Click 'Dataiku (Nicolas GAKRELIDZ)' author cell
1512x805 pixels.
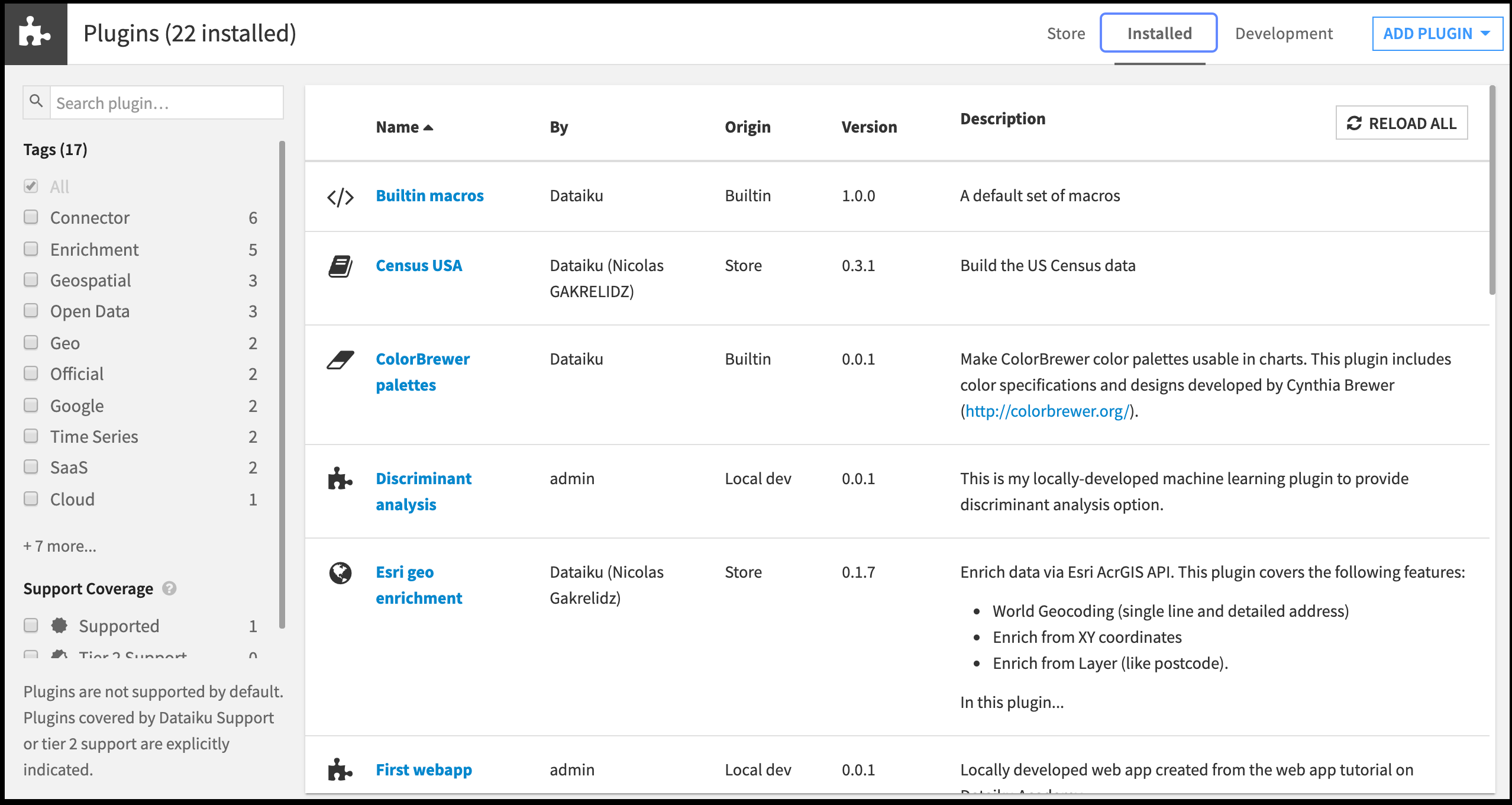pos(606,278)
